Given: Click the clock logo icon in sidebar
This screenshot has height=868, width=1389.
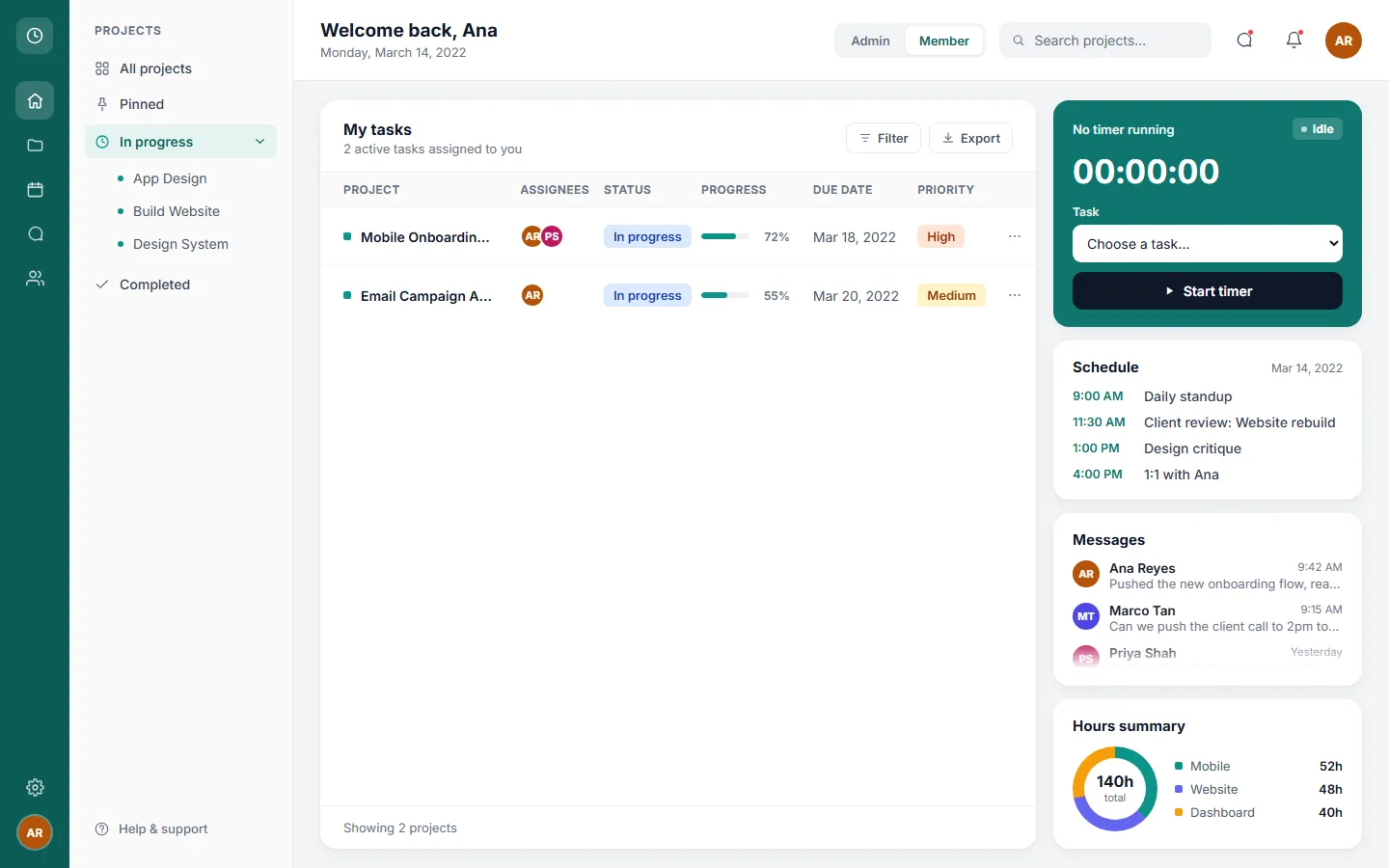Looking at the screenshot, I should 35,36.
